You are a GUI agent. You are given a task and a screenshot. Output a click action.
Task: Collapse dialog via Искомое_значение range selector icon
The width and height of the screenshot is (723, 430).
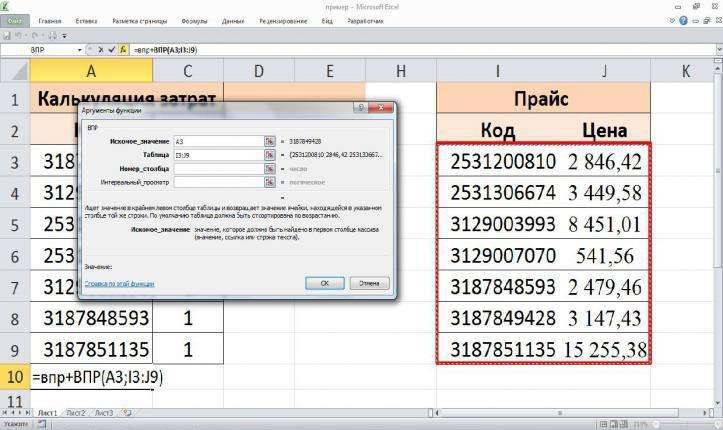[x=269, y=141]
